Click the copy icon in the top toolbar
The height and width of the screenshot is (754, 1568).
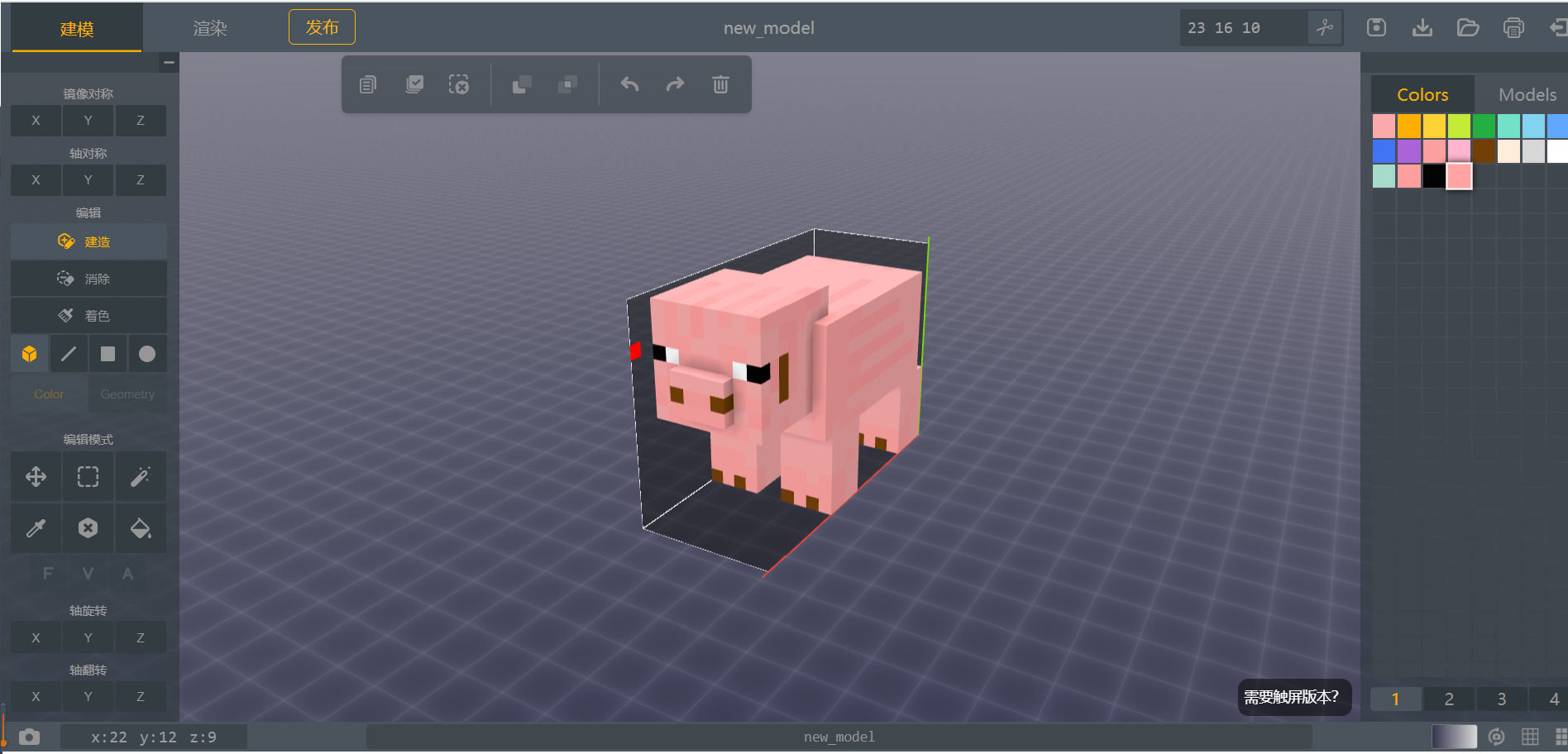(368, 84)
